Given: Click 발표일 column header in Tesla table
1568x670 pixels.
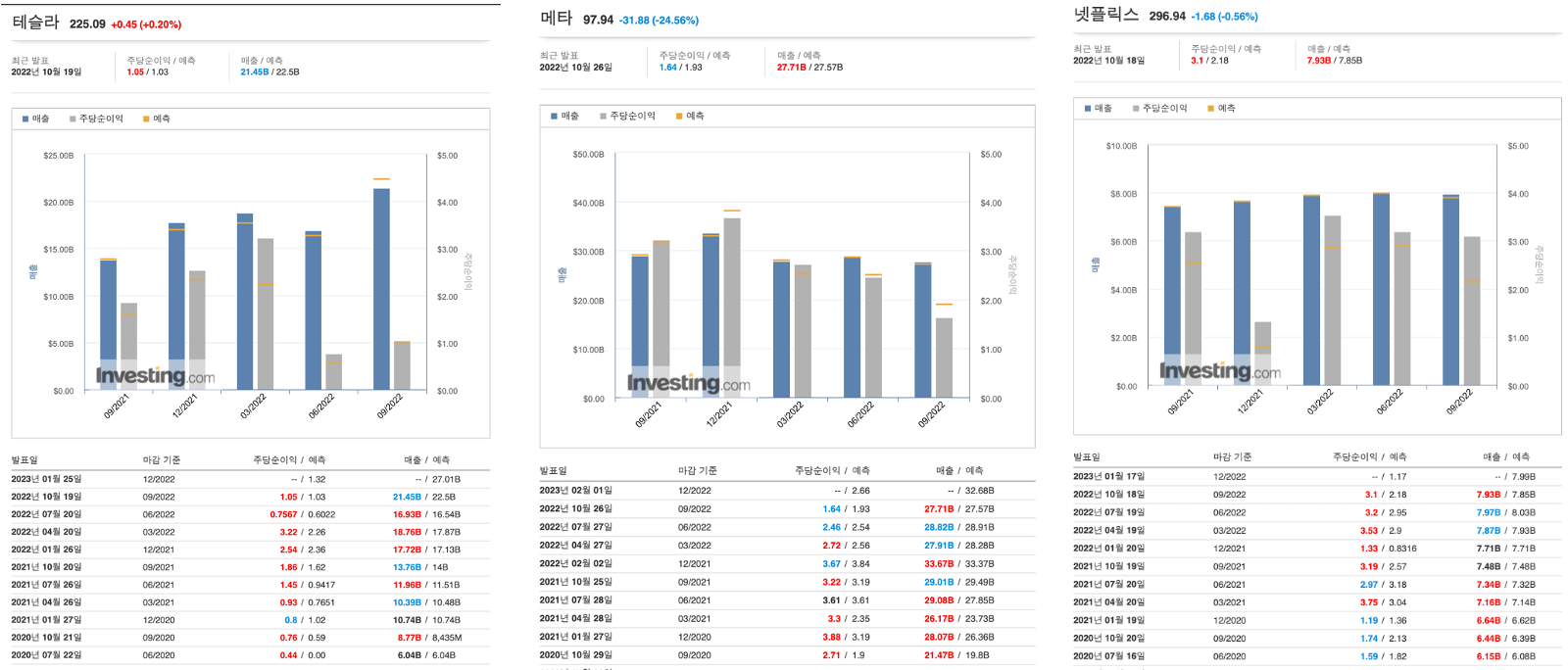Looking at the screenshot, I should [24, 460].
